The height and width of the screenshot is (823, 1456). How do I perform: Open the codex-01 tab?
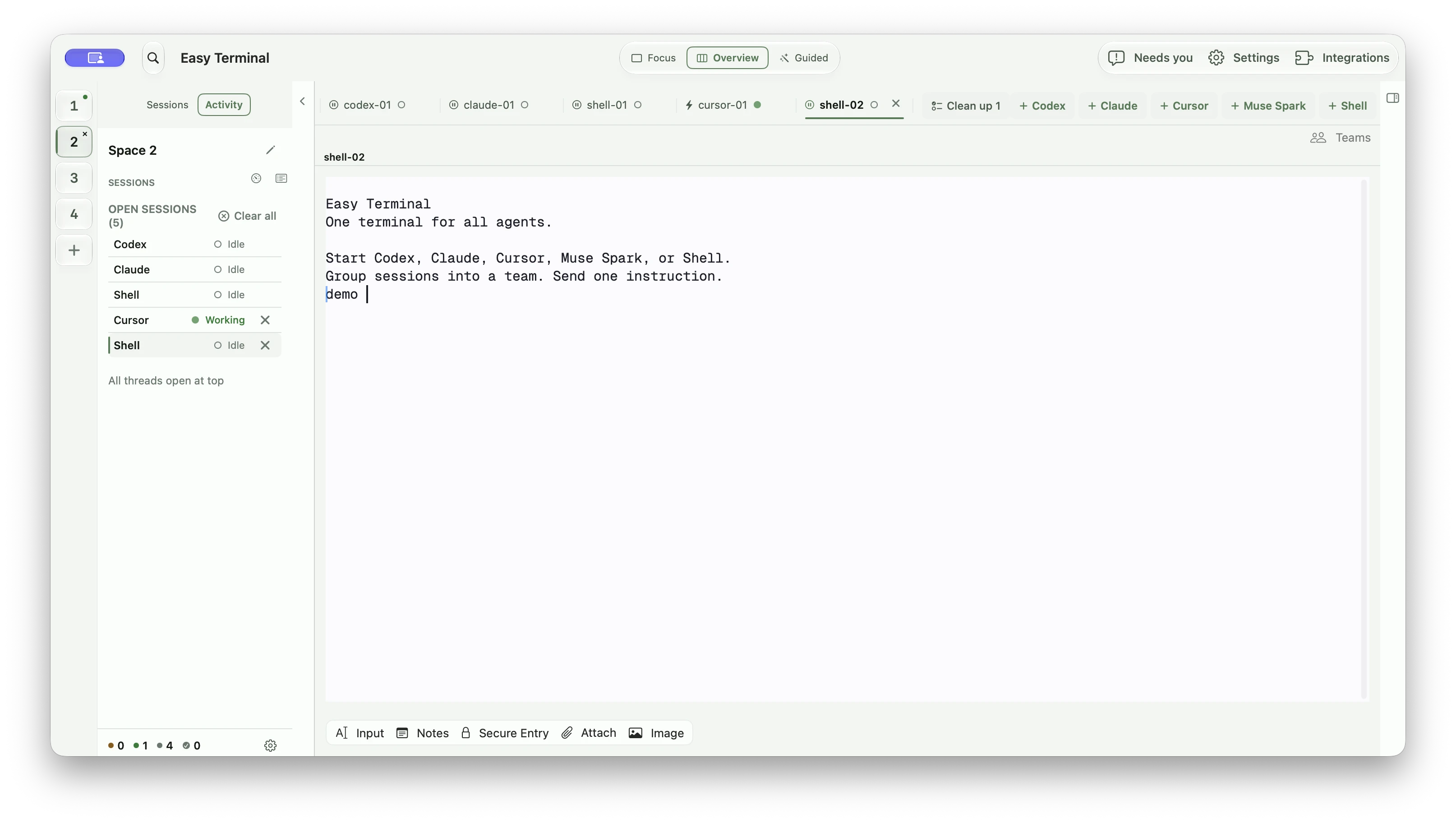[368, 105]
